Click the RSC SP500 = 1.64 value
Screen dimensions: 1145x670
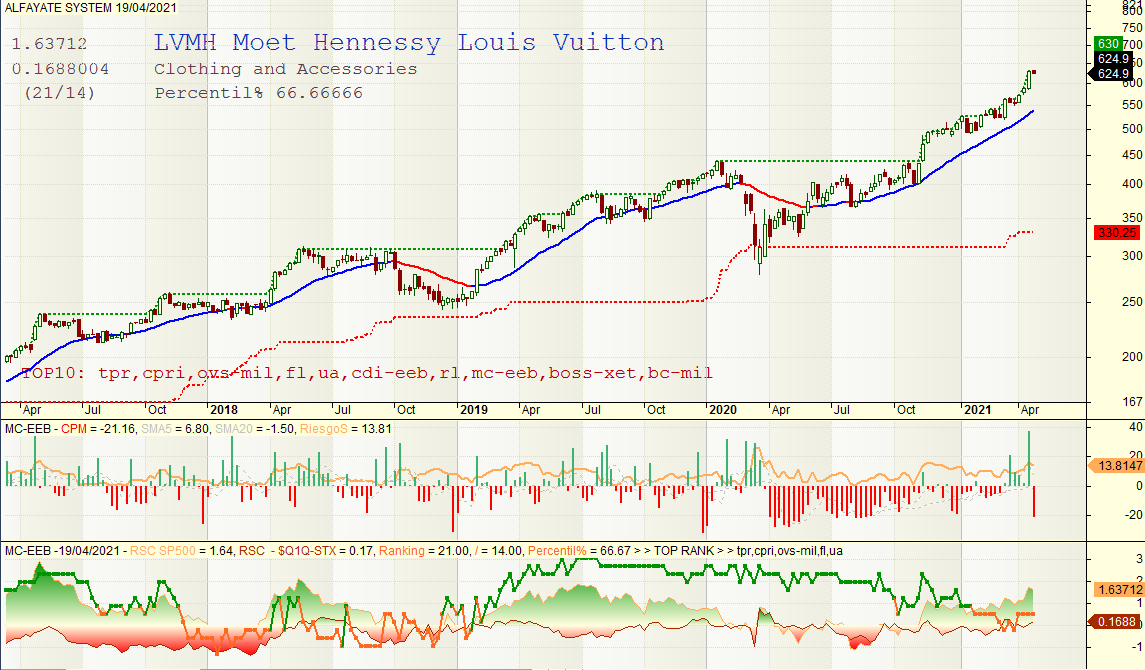pos(183,551)
